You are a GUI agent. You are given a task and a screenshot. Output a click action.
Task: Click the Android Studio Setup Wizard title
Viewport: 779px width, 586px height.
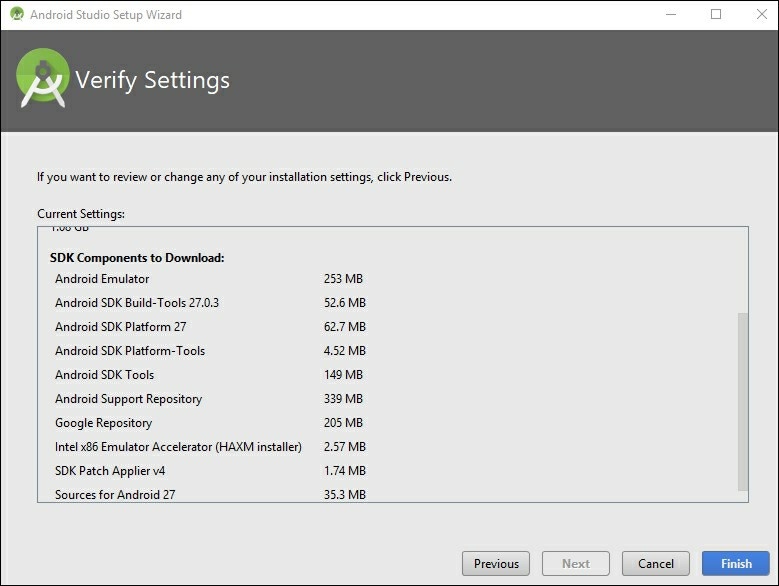[x=106, y=14]
